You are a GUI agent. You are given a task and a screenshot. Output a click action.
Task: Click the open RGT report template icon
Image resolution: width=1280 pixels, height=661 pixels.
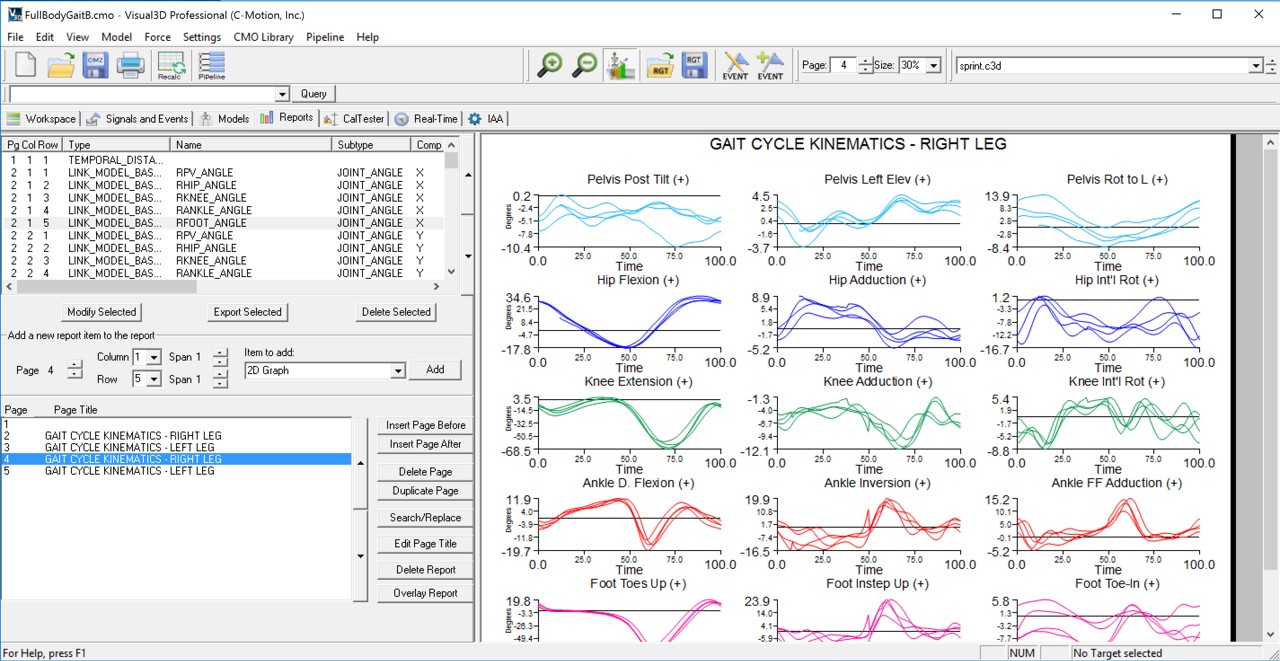pyautogui.click(x=659, y=65)
